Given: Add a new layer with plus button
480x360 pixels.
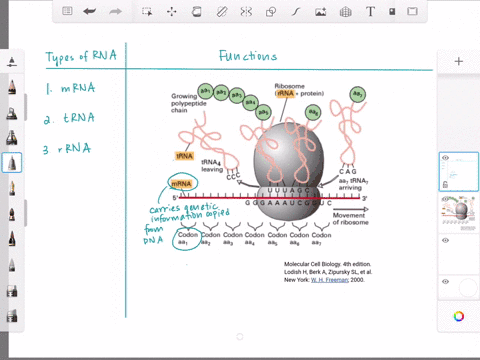Looking at the screenshot, I should point(459,61).
